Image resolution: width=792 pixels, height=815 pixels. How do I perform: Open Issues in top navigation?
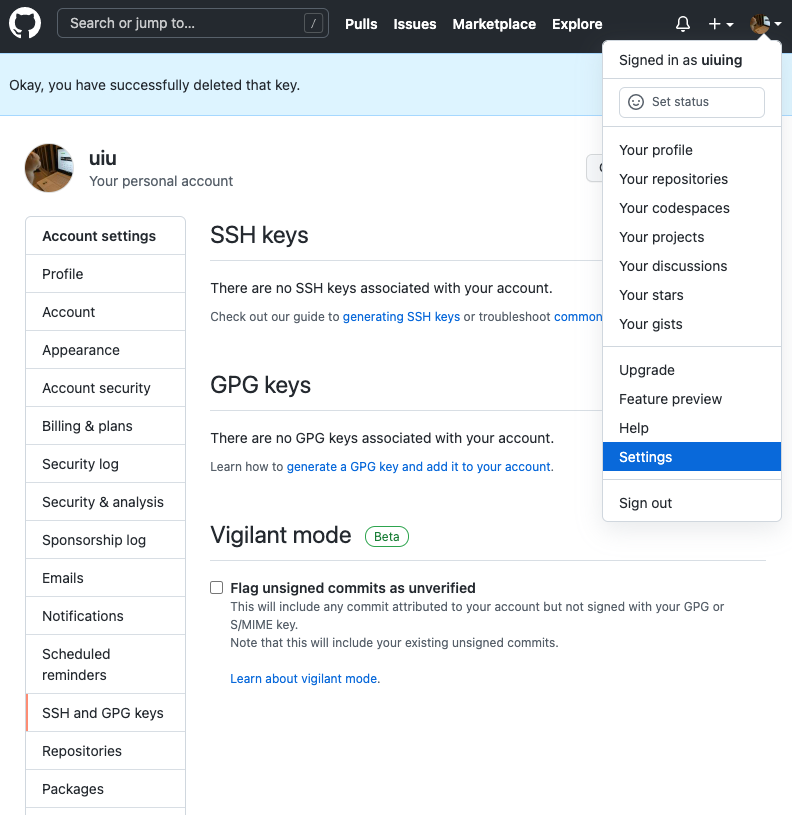tap(415, 24)
